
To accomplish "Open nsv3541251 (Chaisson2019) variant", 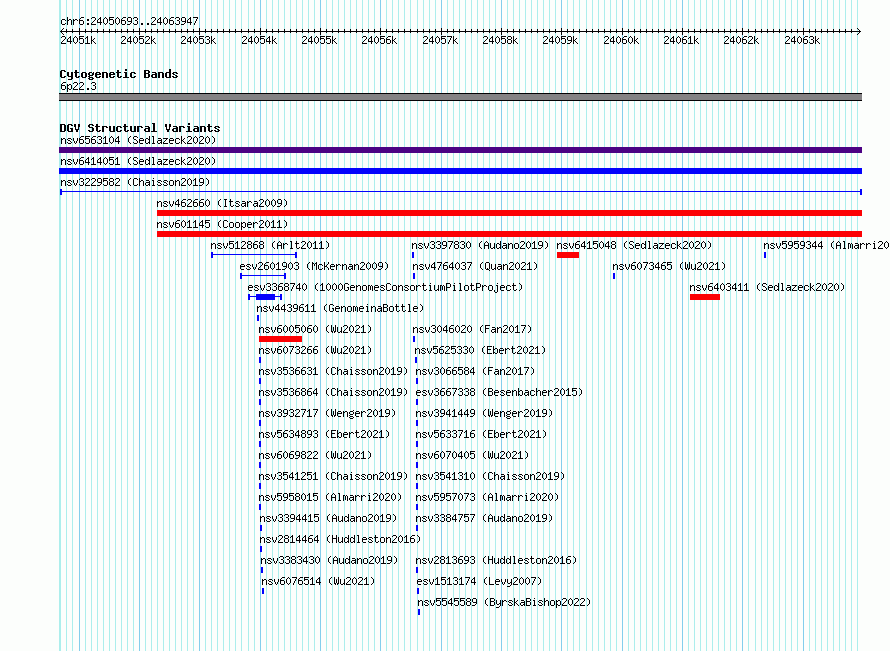I will (x=333, y=476).
